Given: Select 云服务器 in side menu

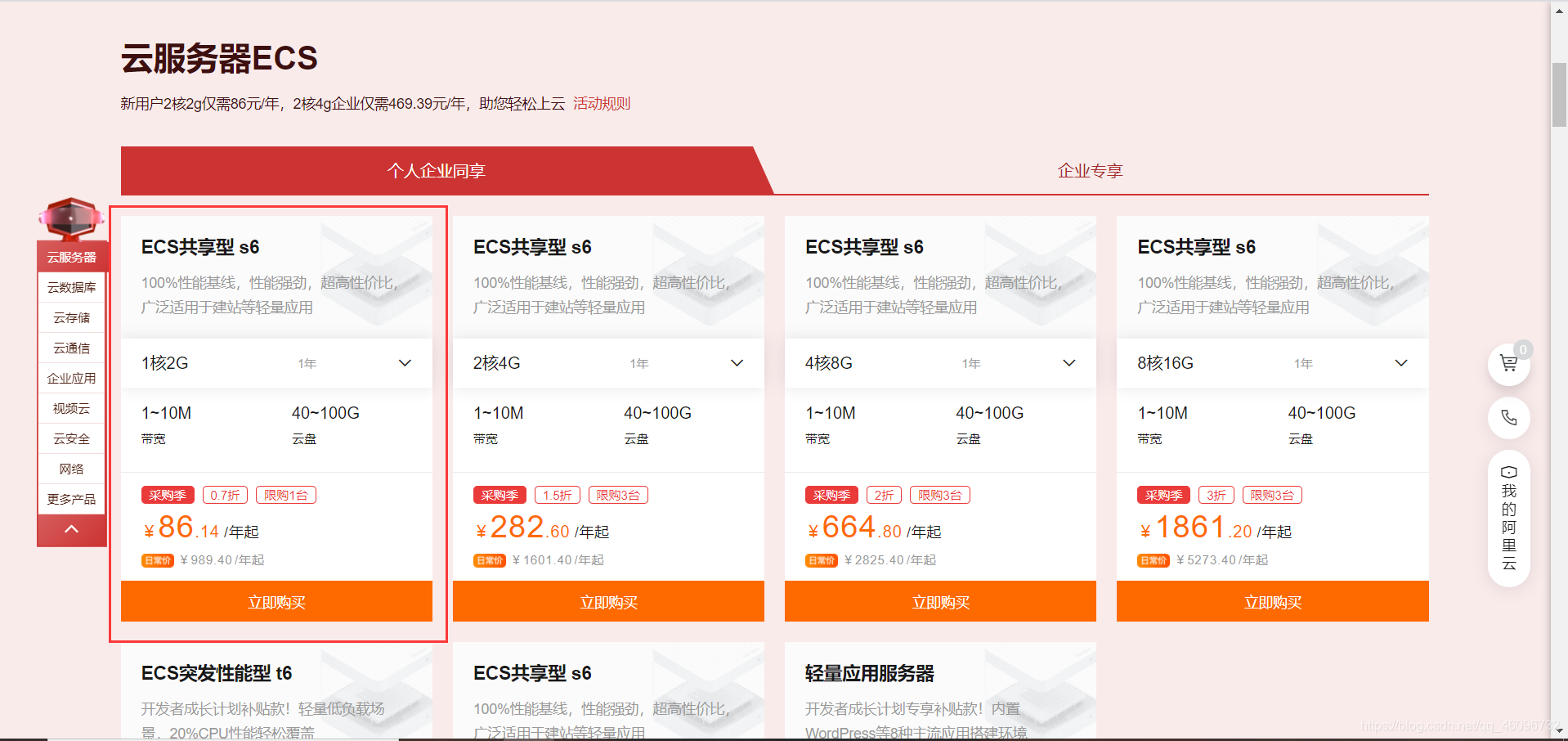Looking at the screenshot, I should (x=72, y=257).
